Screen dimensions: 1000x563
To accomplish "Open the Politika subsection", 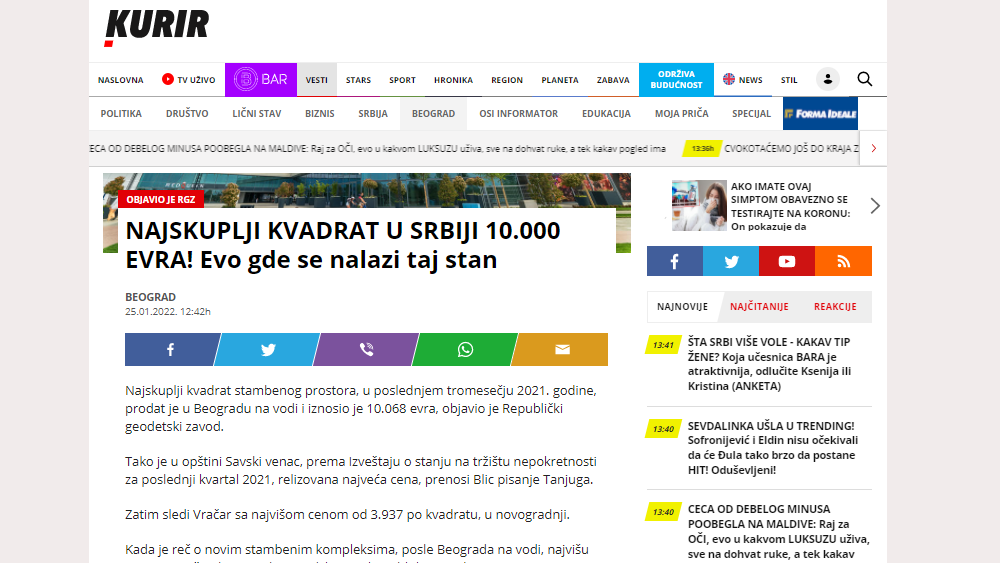I will coord(121,113).
